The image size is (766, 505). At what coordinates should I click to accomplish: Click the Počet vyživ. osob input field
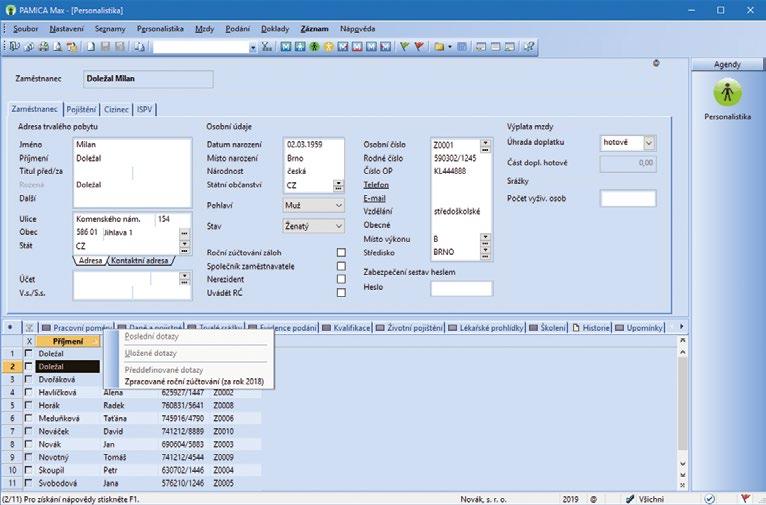[x=628, y=198]
